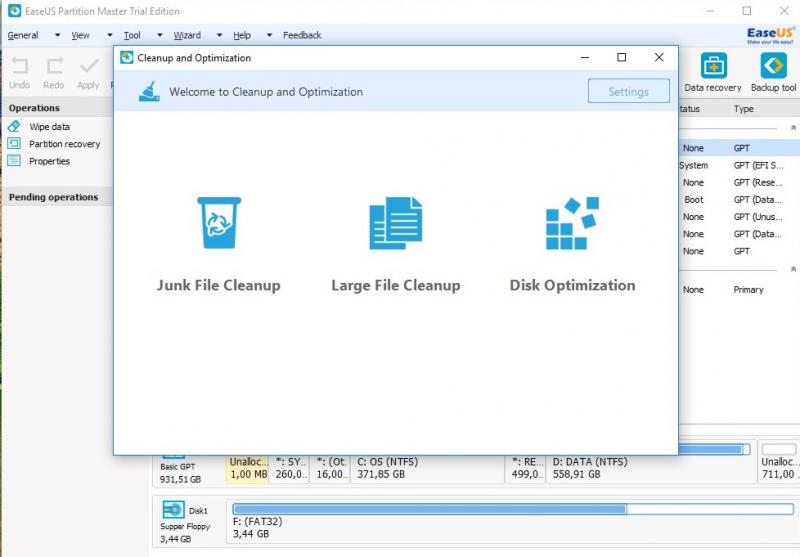Expand the dropdown arrow next to View

tap(109, 35)
